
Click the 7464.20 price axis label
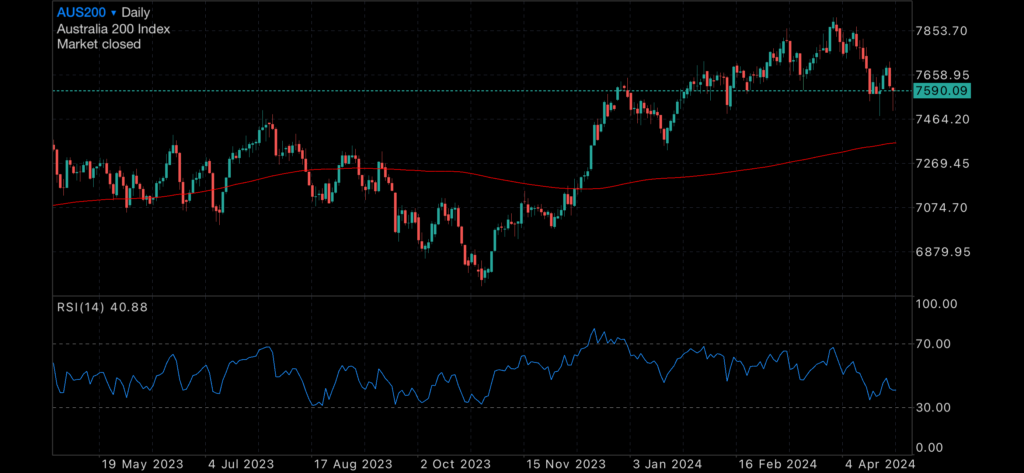coord(941,119)
